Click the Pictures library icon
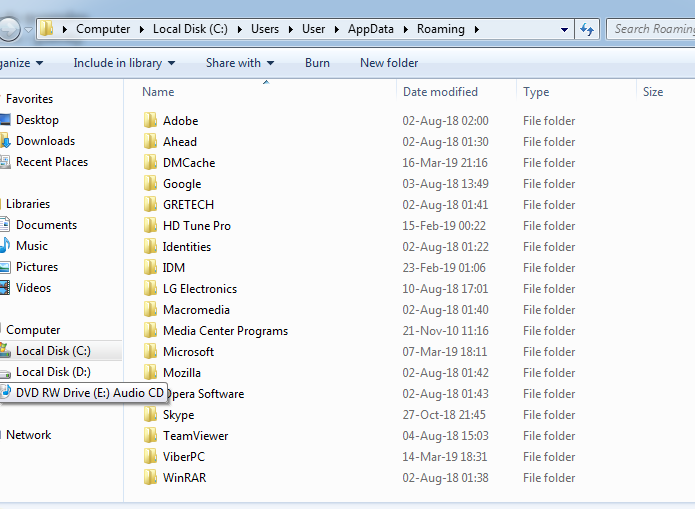This screenshot has width=695, height=509. pos(5,267)
